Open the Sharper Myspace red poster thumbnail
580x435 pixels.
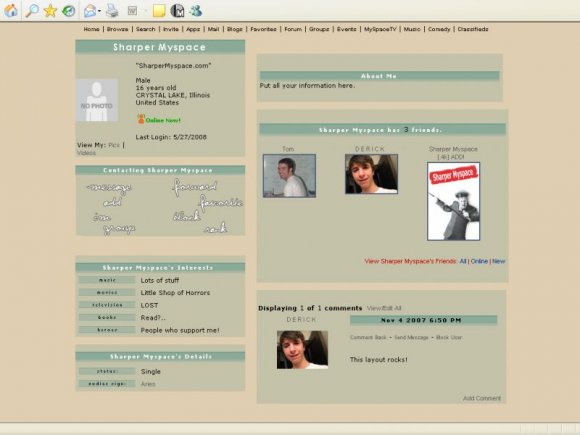pyautogui.click(x=453, y=201)
